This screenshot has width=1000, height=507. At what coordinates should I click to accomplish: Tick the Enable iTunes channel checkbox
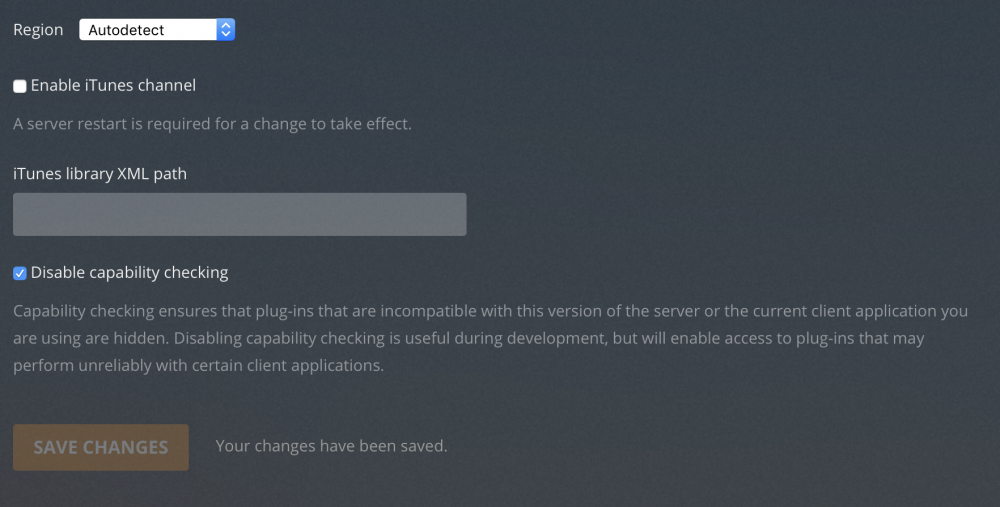click(20, 86)
